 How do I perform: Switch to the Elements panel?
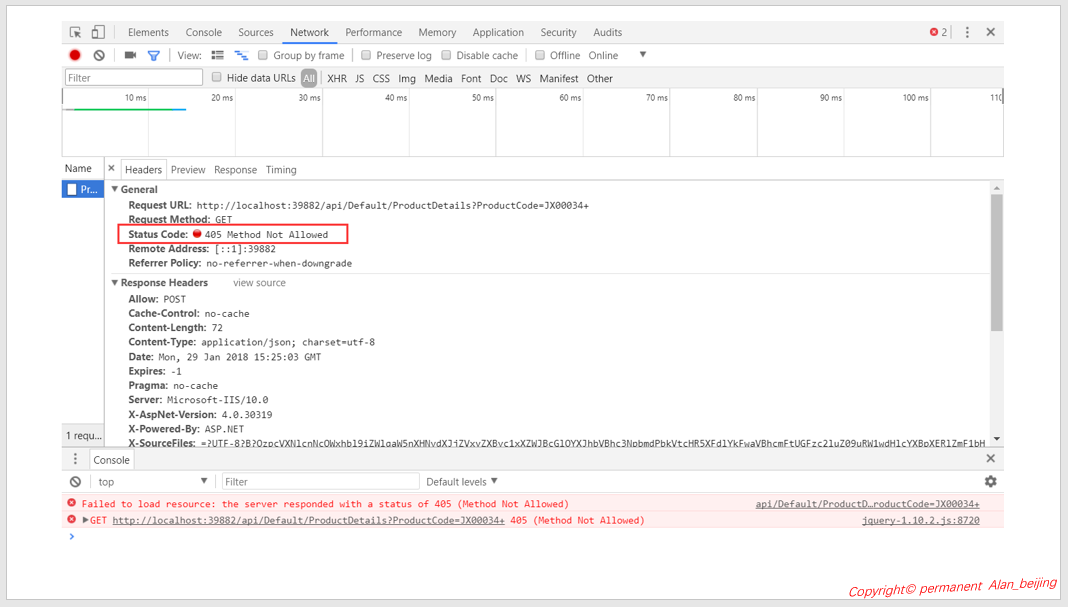click(148, 32)
